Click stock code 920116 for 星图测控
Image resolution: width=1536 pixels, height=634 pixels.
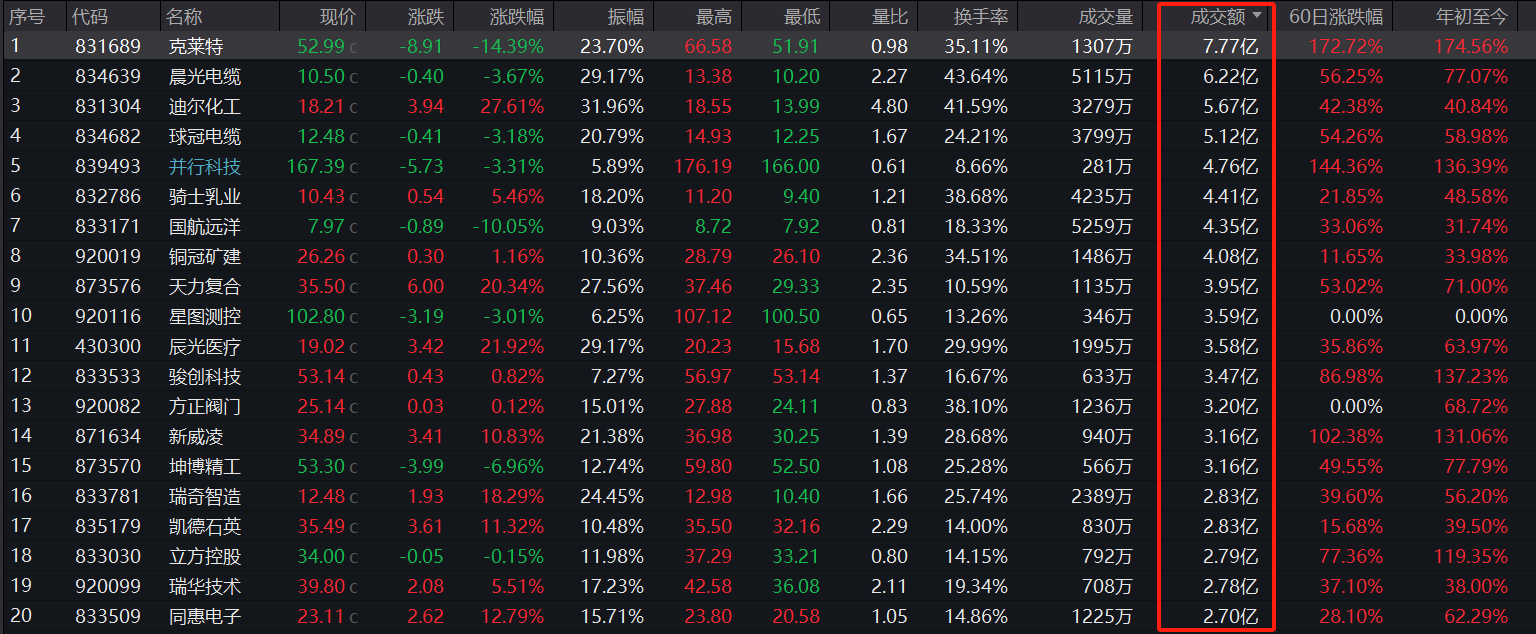click(108, 317)
